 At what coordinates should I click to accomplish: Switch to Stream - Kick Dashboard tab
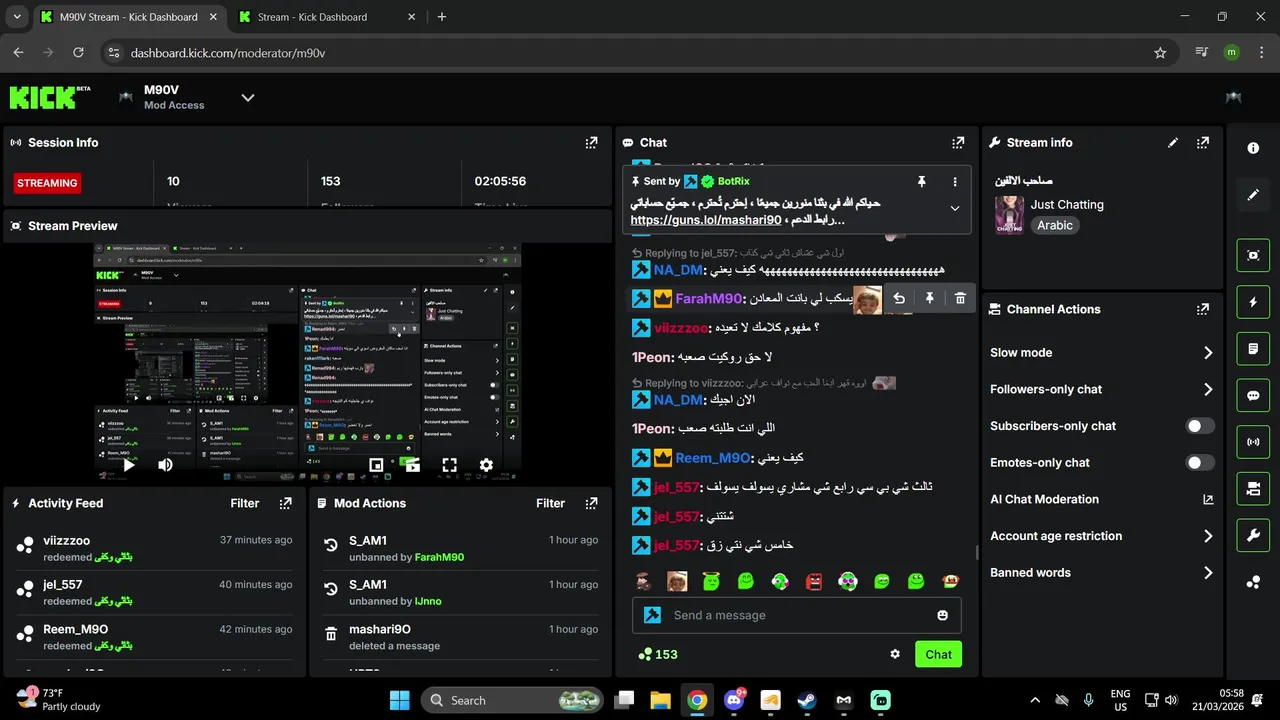[x=325, y=17]
